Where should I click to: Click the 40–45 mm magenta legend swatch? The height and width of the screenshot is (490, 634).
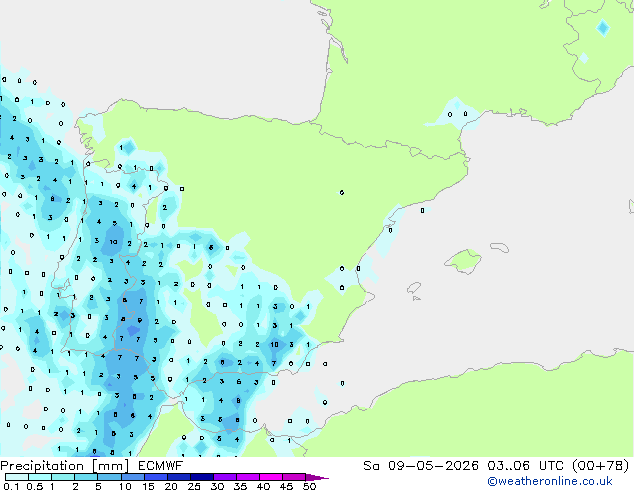271,477
